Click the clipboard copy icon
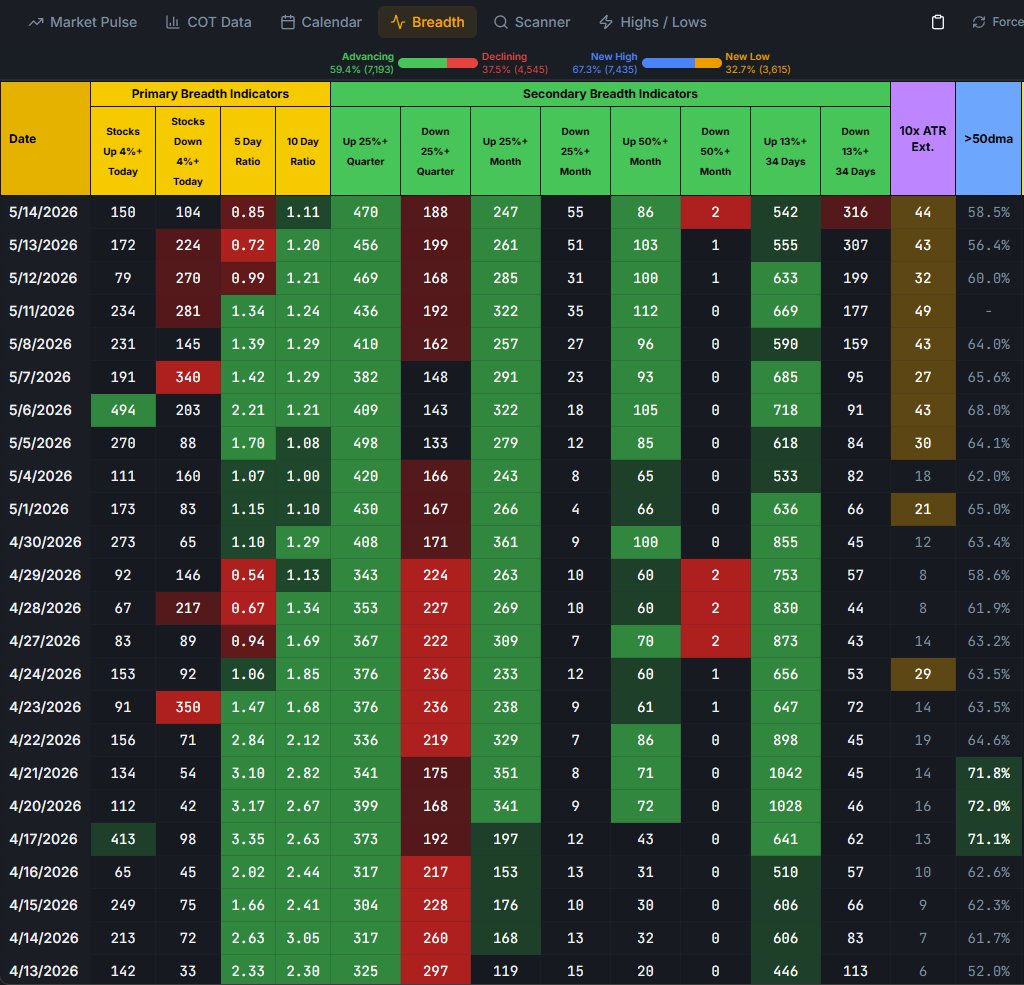The width and height of the screenshot is (1024, 985). tap(938, 22)
